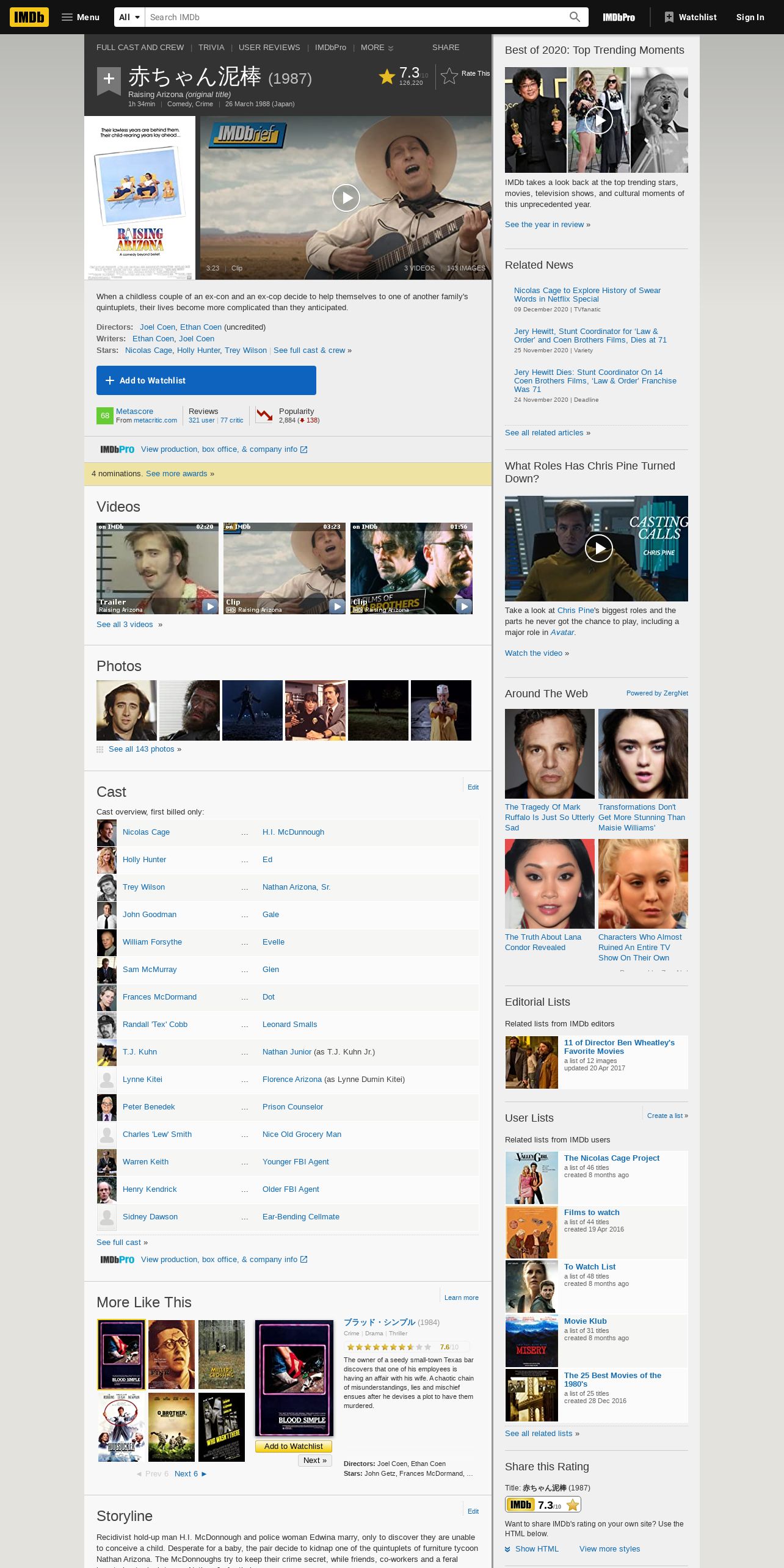
Task: Open See the year in review link
Action: click(x=545, y=225)
